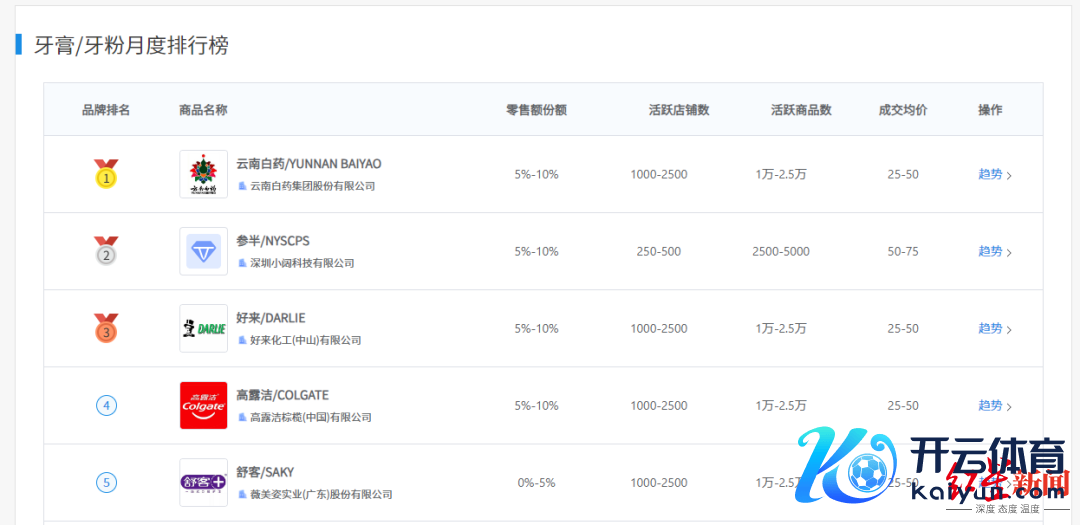Open the Yunnan Baiyao brand logo
Viewport: 1080px width, 525px height.
coord(204,174)
